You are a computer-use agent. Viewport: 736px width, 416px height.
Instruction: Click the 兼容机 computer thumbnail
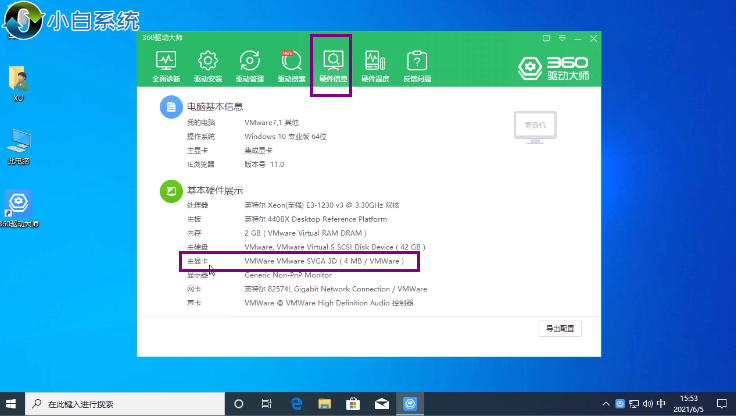(535, 127)
